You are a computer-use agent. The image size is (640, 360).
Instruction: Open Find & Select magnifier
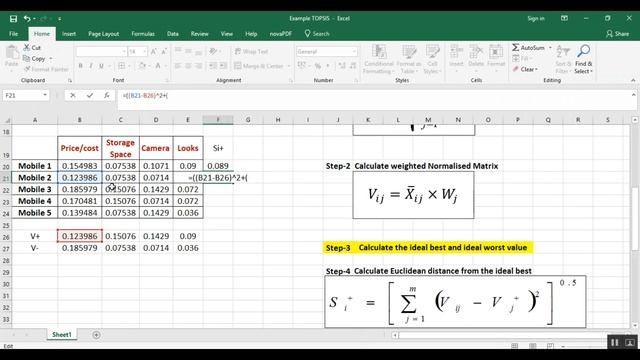click(x=584, y=60)
